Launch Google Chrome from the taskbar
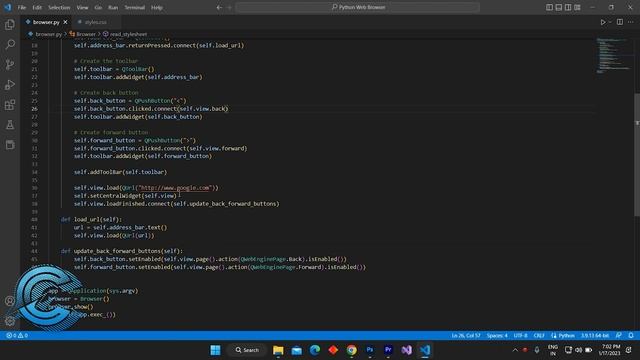 pos(351,350)
